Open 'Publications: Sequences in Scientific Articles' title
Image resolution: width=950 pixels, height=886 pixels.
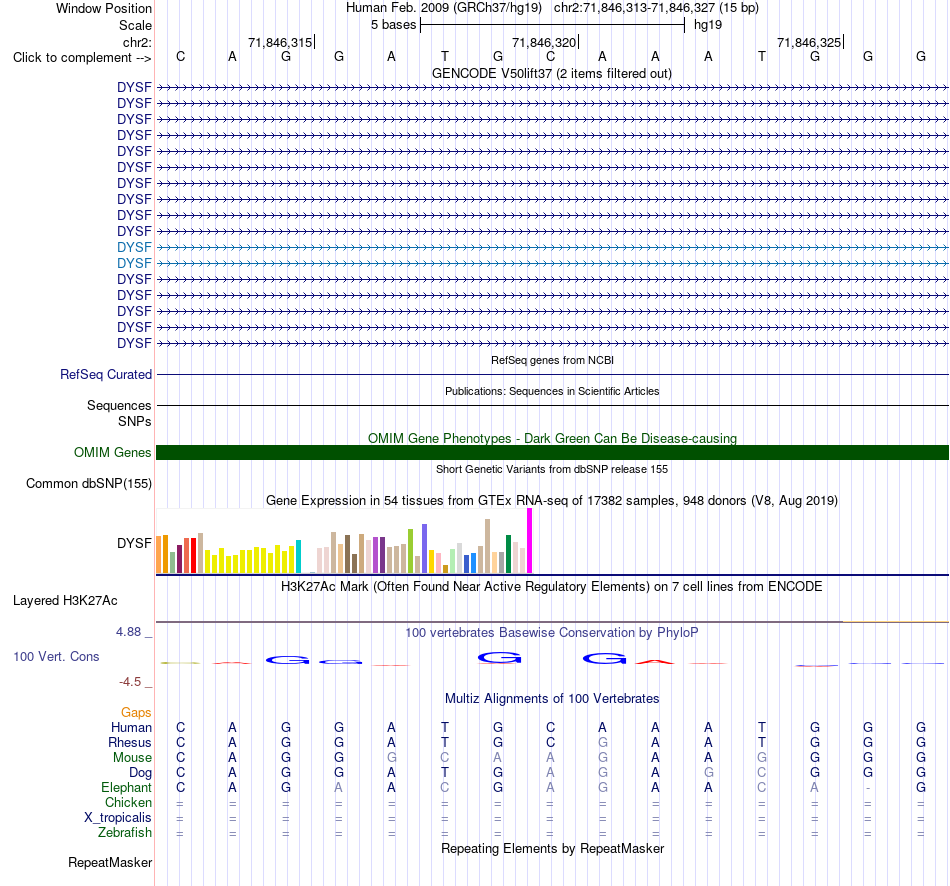(552, 391)
